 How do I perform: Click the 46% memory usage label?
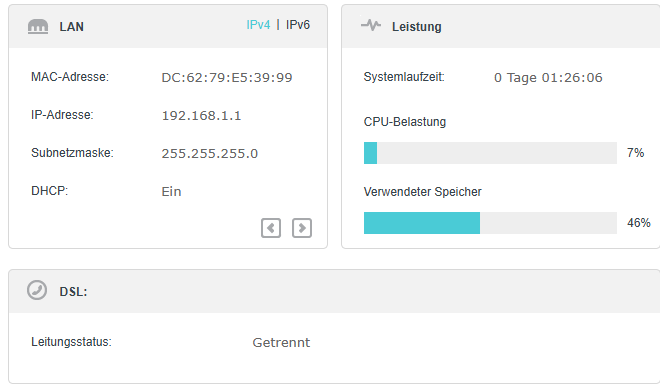click(639, 223)
